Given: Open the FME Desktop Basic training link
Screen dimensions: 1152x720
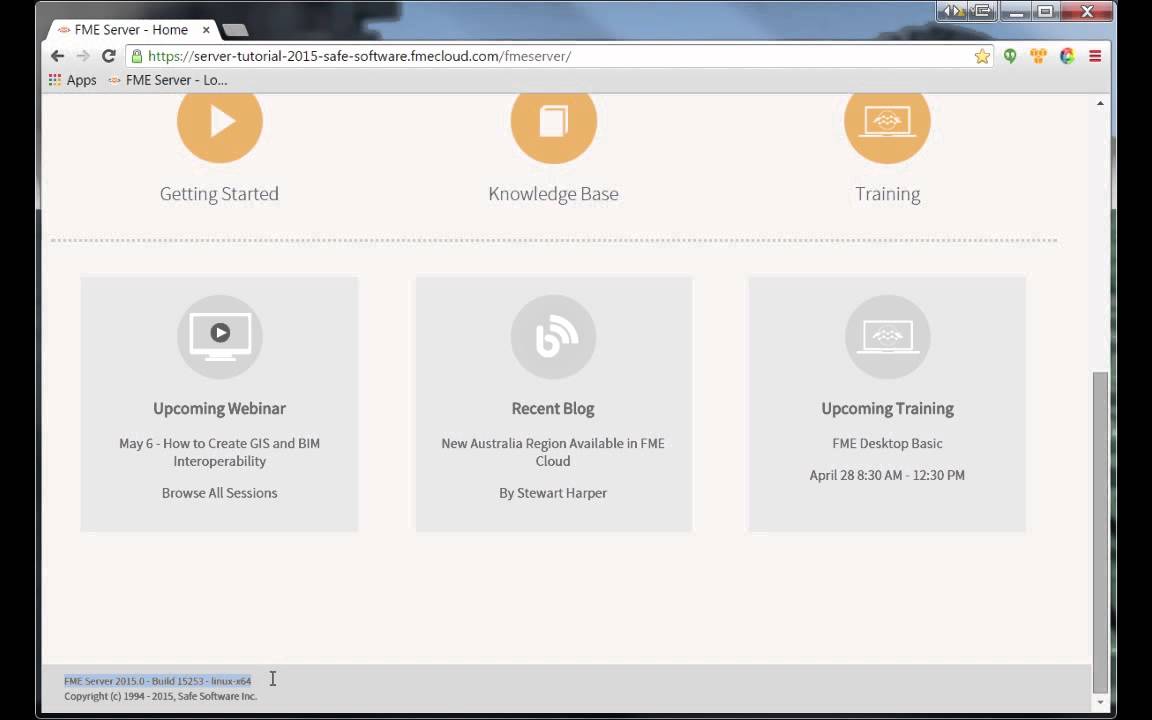Looking at the screenshot, I should pyautogui.click(x=887, y=443).
